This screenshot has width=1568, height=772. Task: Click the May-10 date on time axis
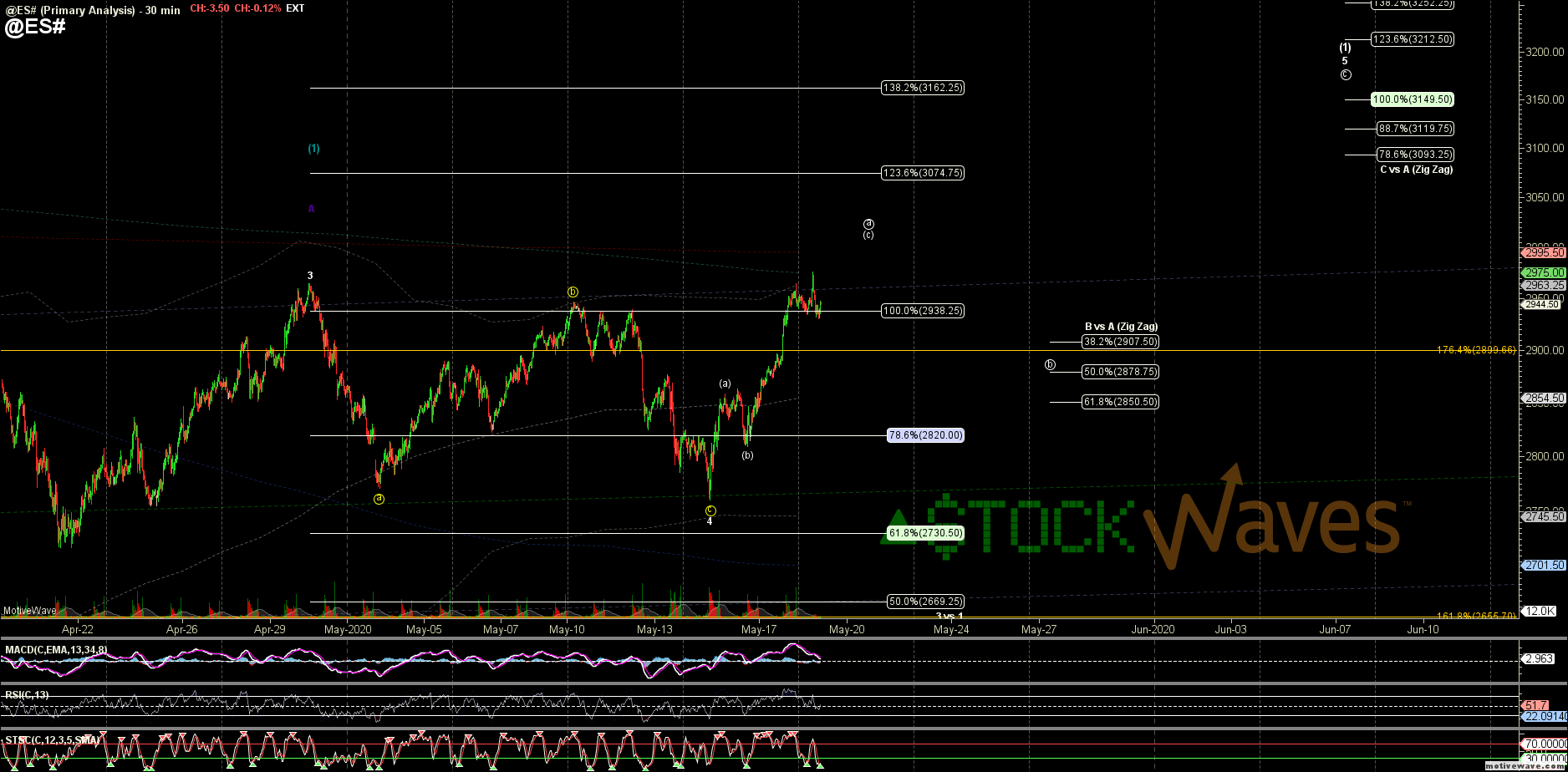[x=567, y=630]
